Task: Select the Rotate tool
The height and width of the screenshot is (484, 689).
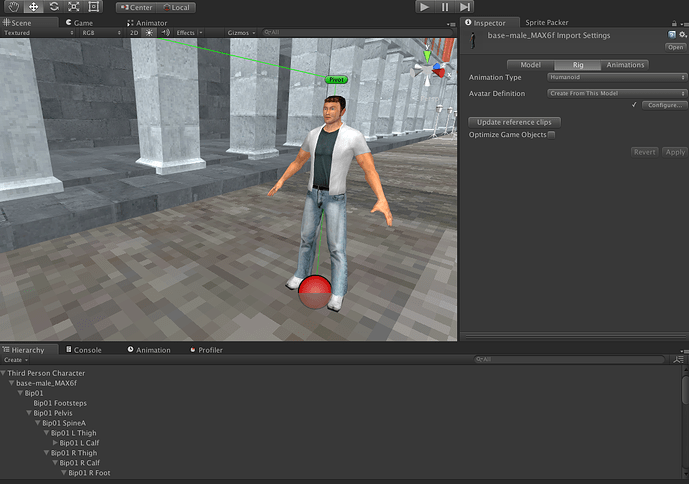Action: click(x=53, y=7)
